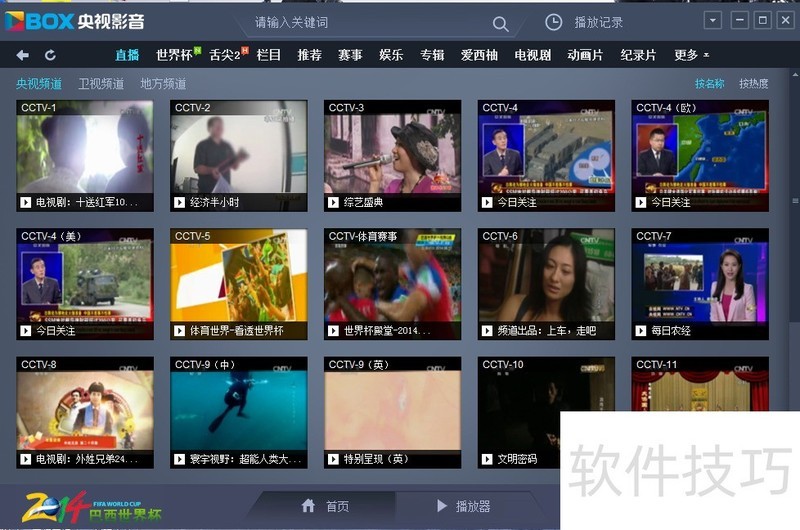The width and height of the screenshot is (800, 530).
Task: Open the 舌尖2 menu tab
Action: pos(227,55)
